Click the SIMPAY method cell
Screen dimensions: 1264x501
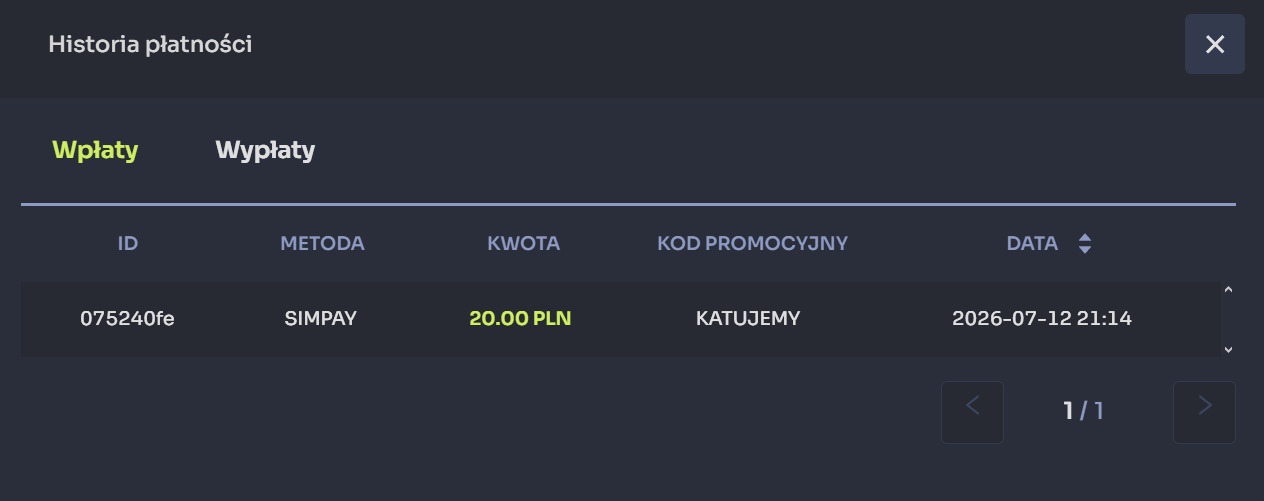point(320,319)
